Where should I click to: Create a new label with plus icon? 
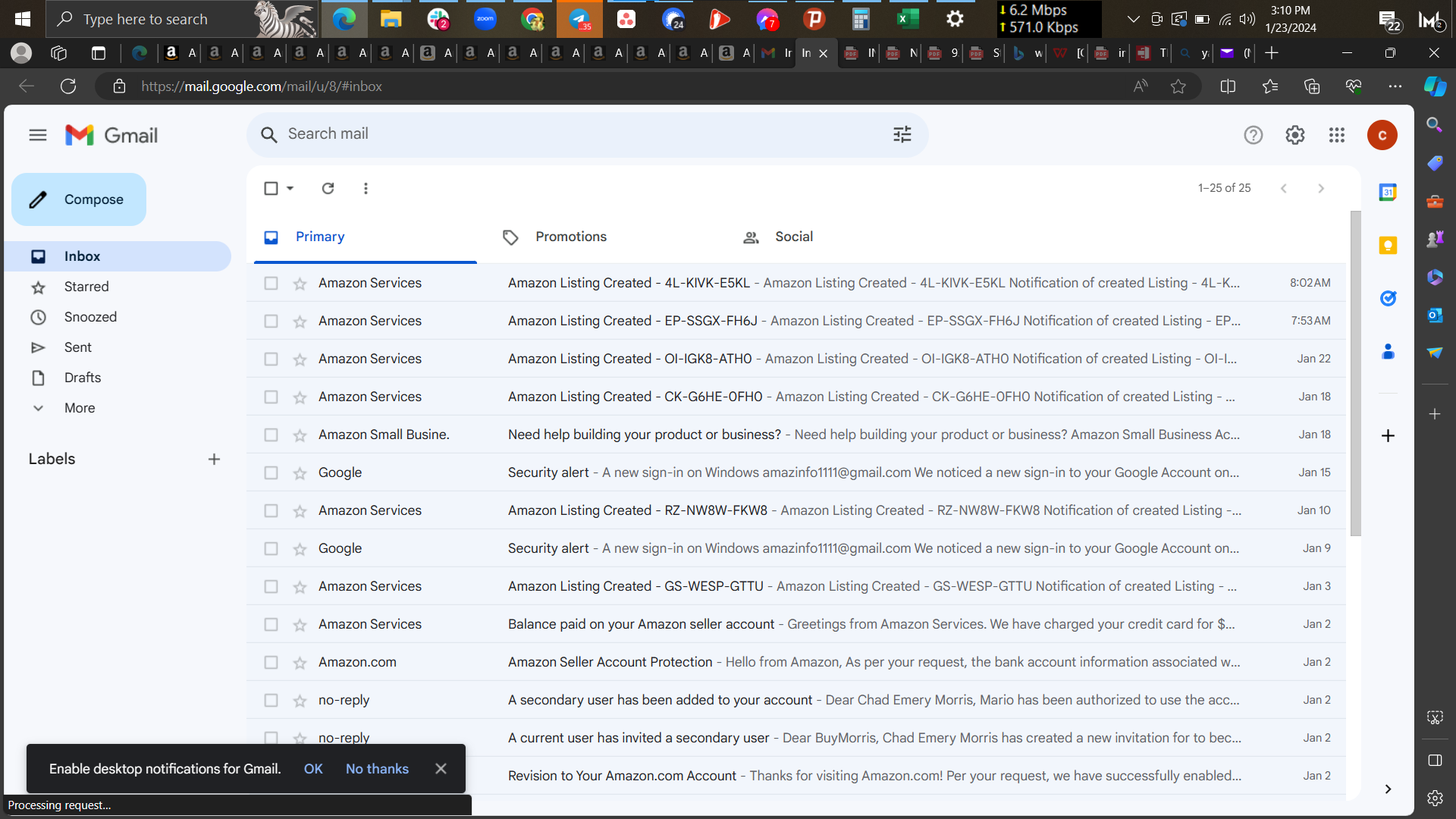[x=214, y=459]
